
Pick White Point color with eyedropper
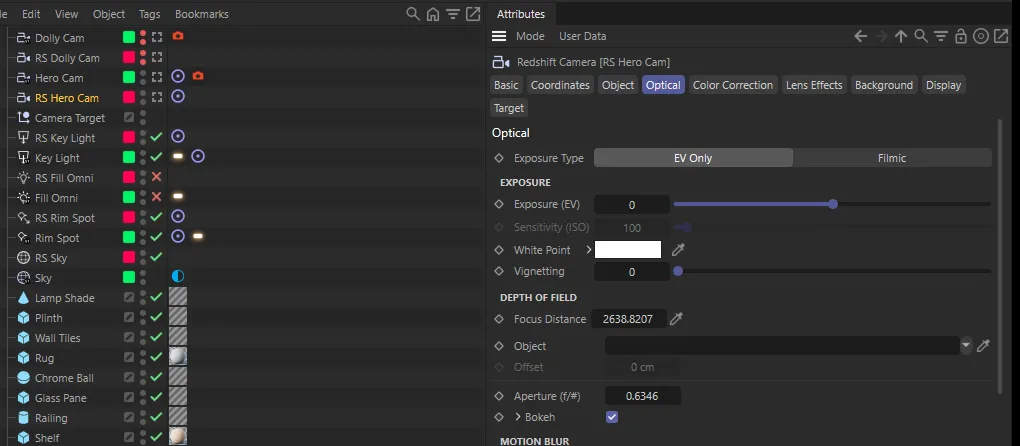678,250
